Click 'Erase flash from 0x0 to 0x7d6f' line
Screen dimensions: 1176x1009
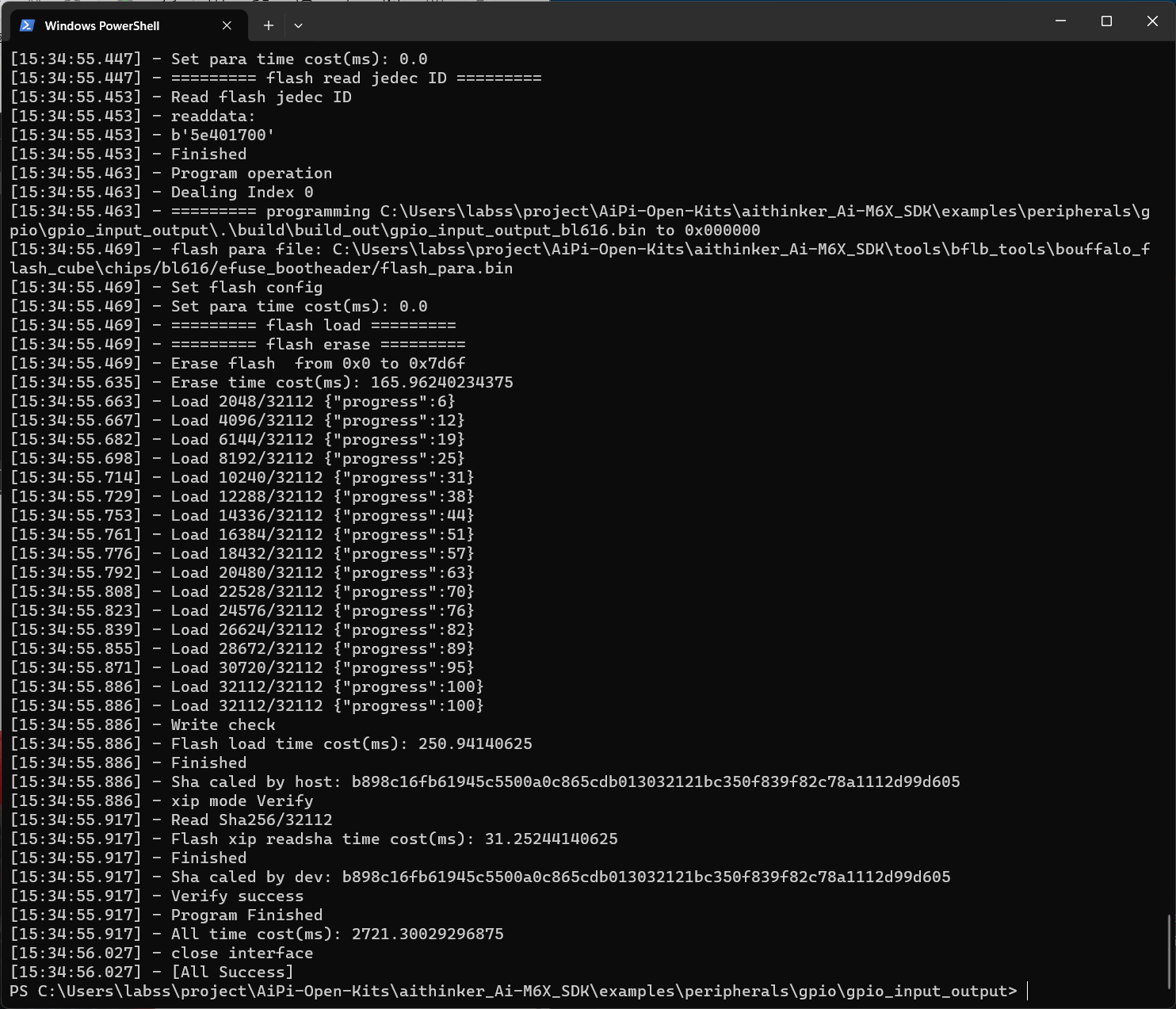tap(237, 363)
